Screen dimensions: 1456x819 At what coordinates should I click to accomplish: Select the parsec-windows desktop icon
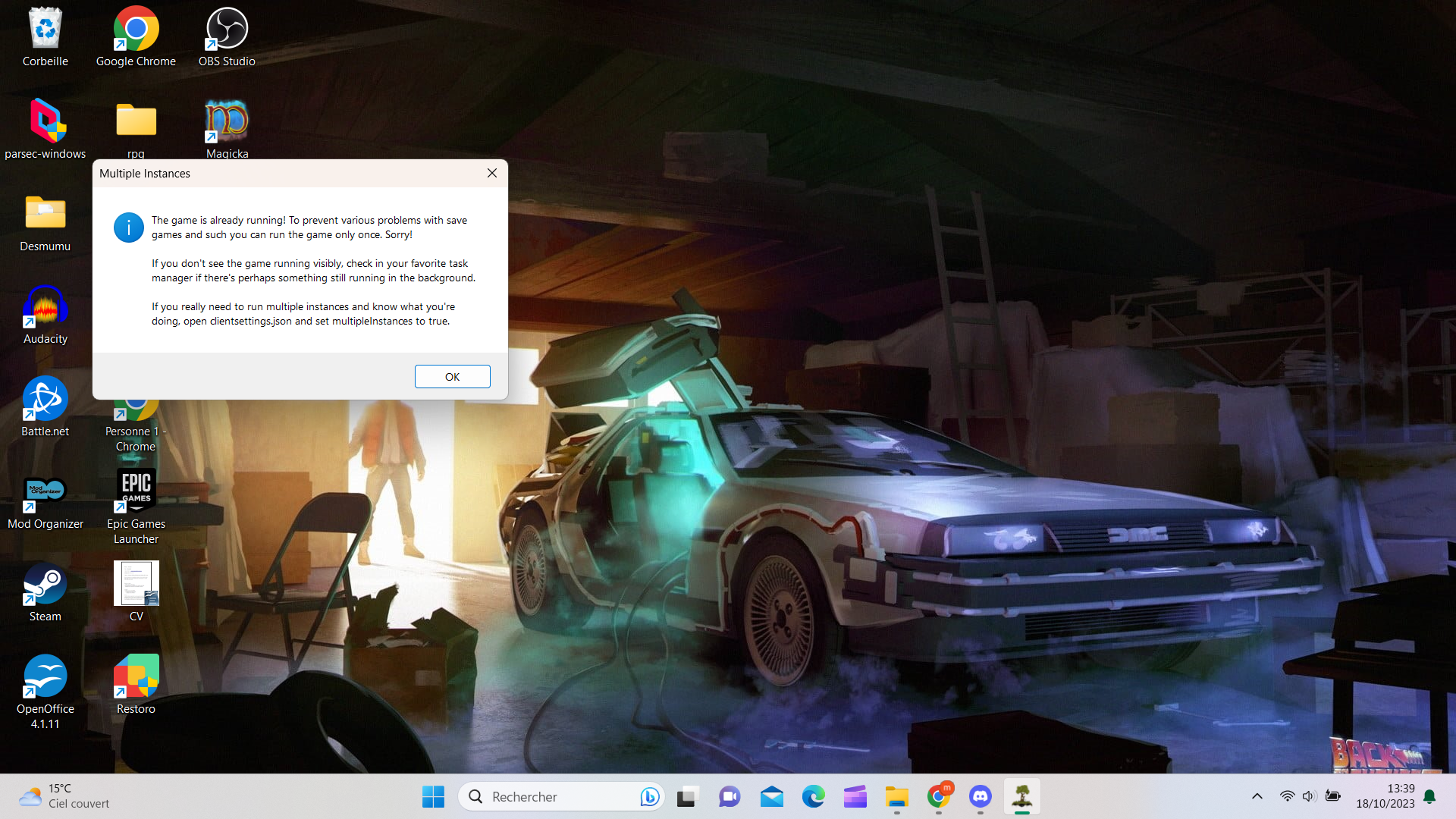pyautogui.click(x=45, y=123)
